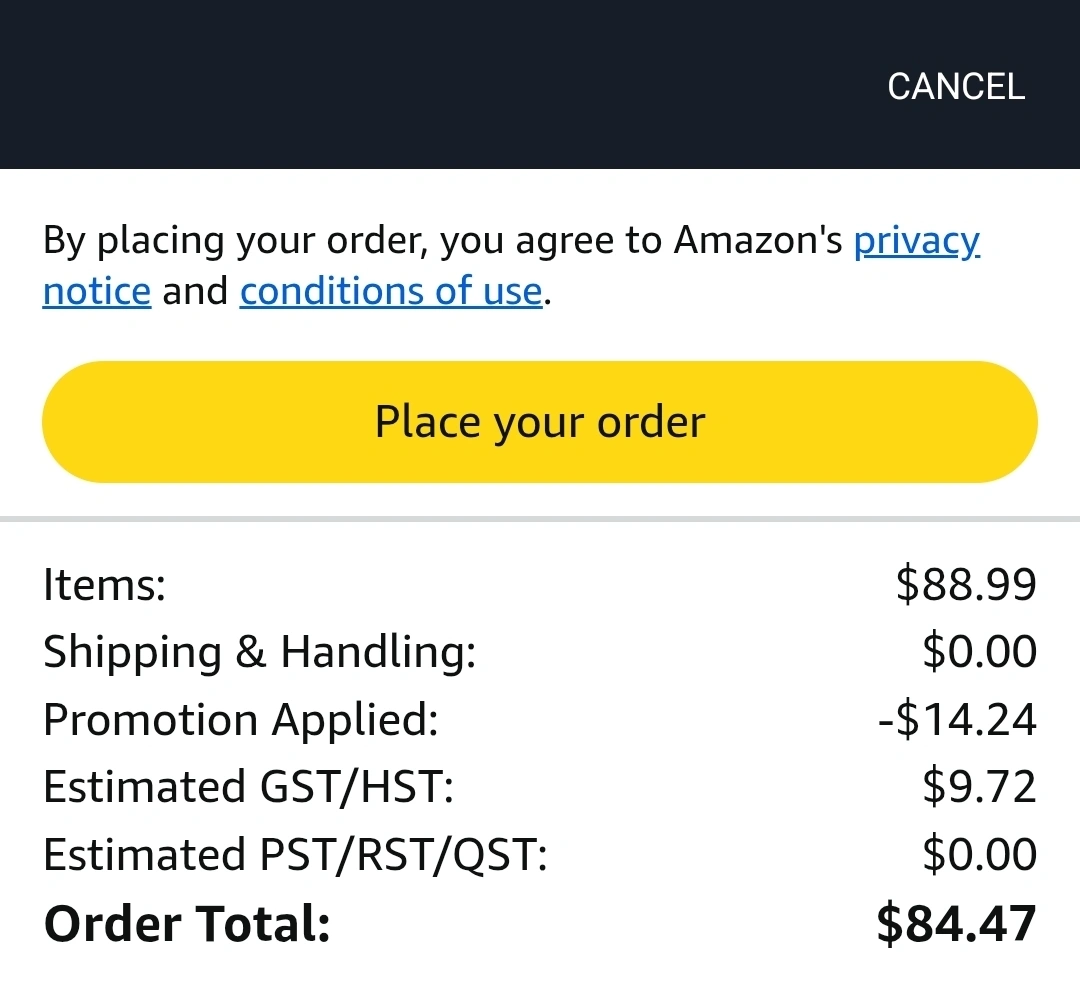Image resolution: width=1080 pixels, height=996 pixels.
Task: Click the bold Order Total label
Action: pyautogui.click(x=187, y=924)
